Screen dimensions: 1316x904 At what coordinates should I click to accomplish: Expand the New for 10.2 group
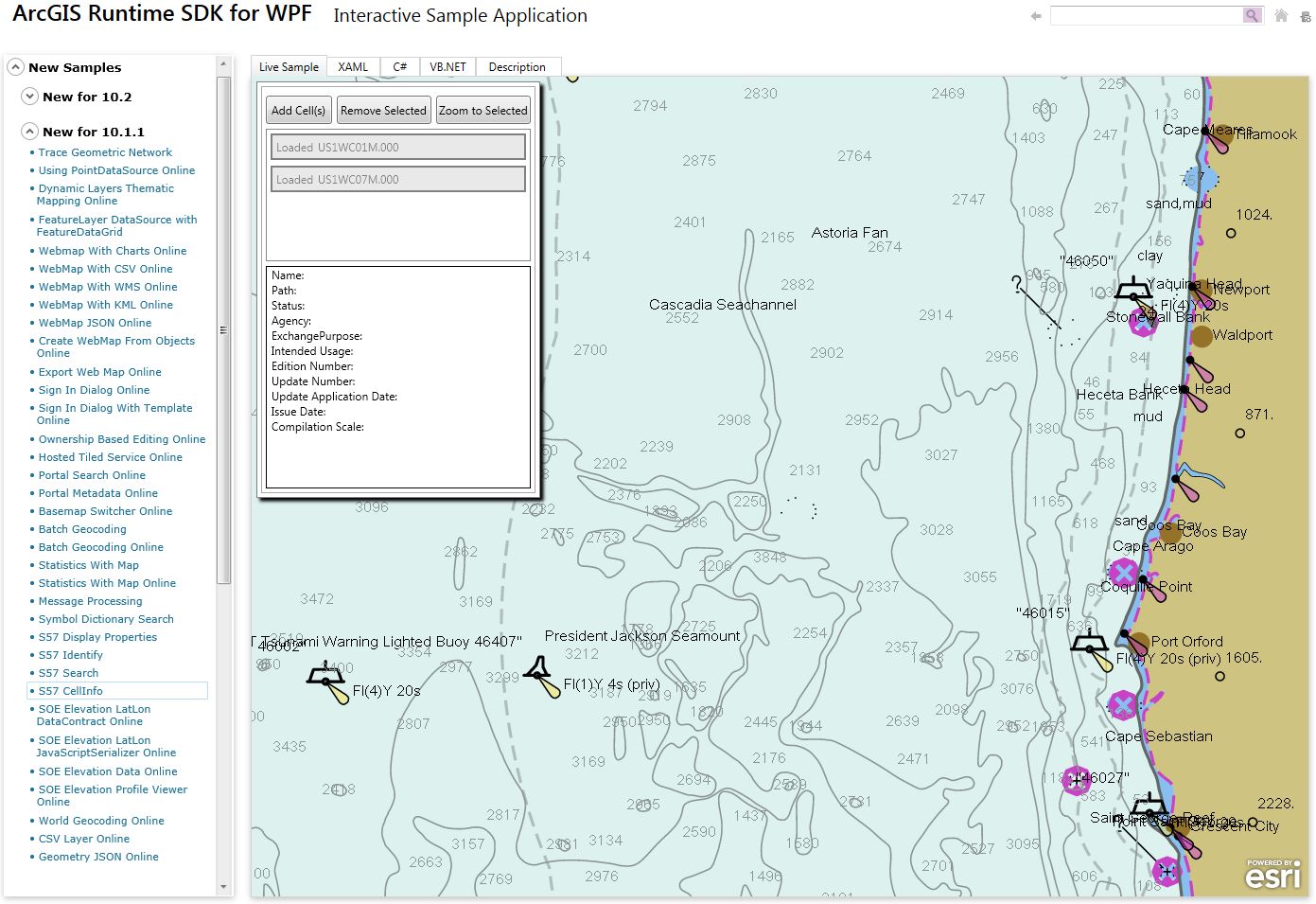coord(29,97)
